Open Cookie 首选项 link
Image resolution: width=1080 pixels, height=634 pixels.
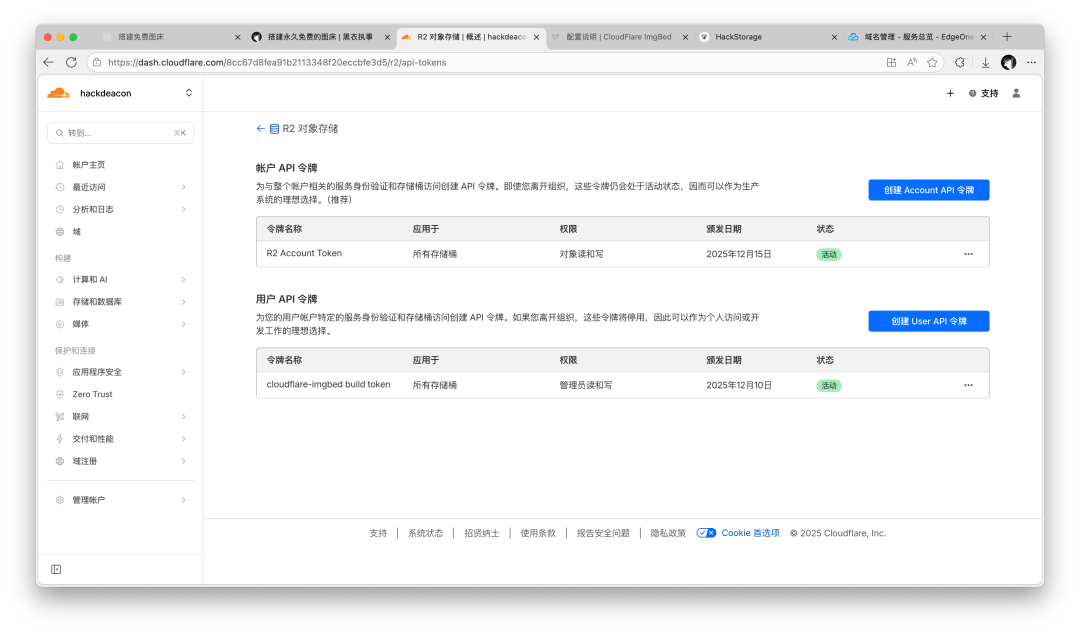750,533
